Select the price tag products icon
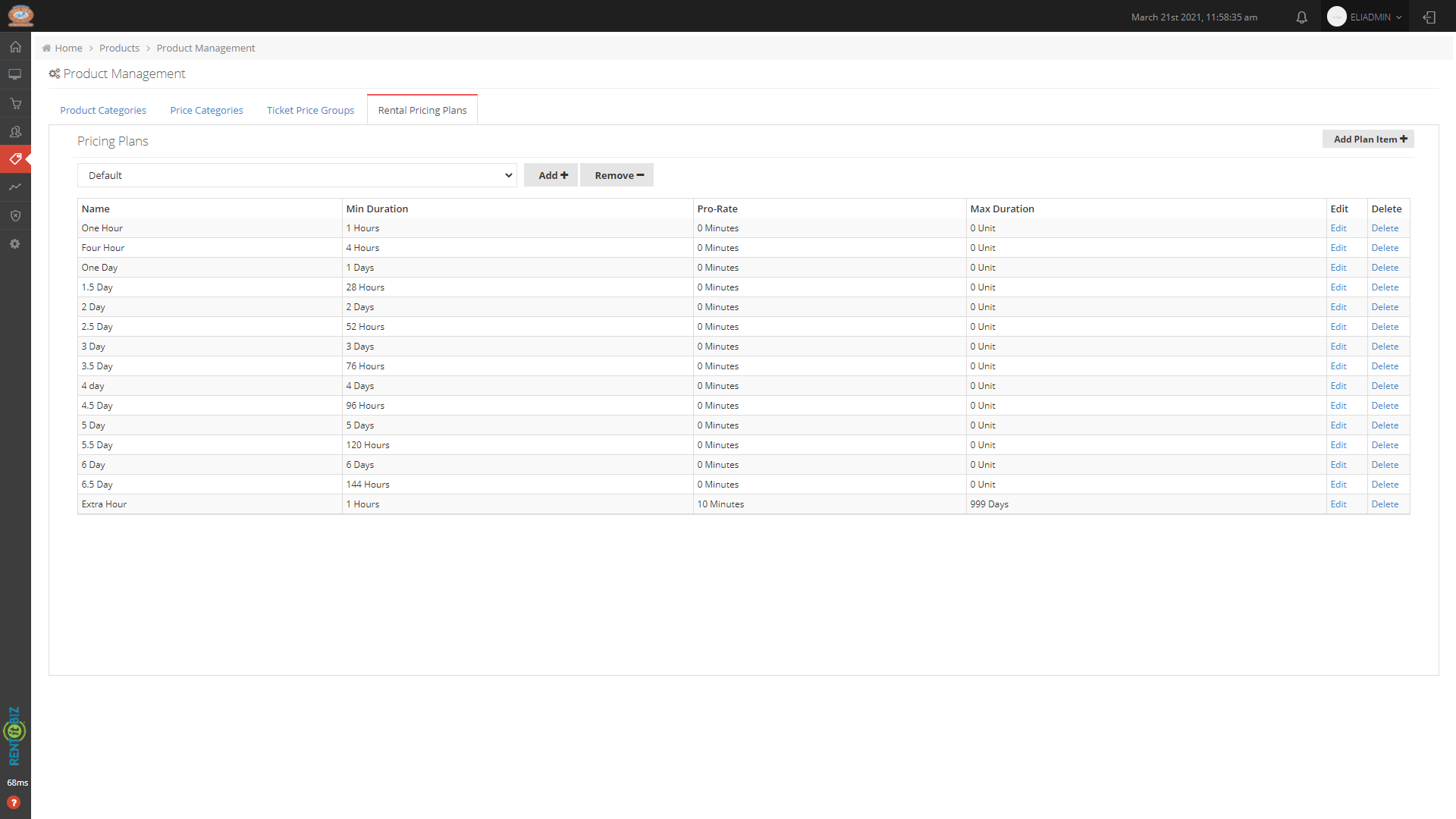1456x819 pixels. 15,159
